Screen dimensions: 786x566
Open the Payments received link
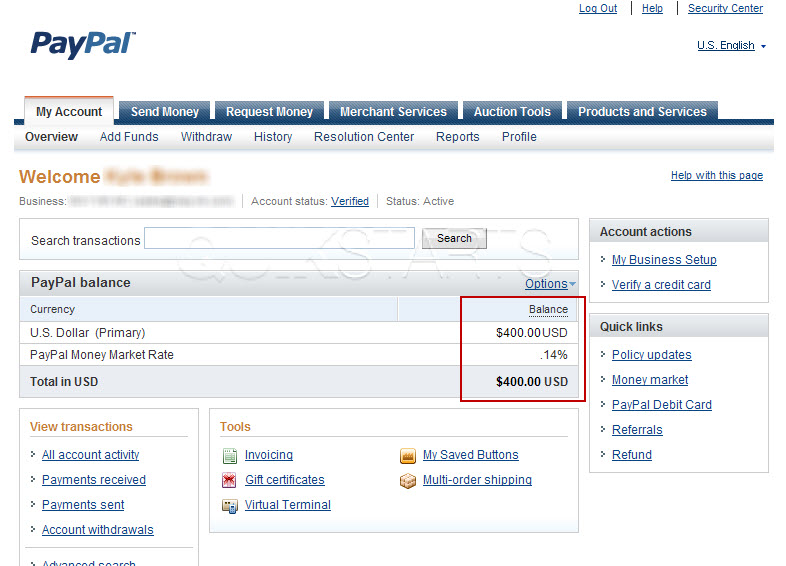coord(94,480)
